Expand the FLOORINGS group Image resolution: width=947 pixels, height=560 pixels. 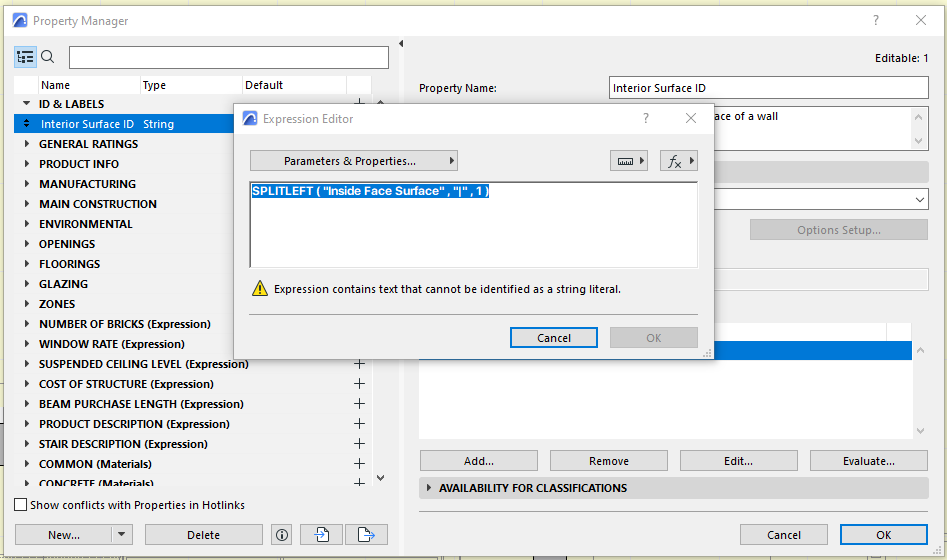[27, 263]
